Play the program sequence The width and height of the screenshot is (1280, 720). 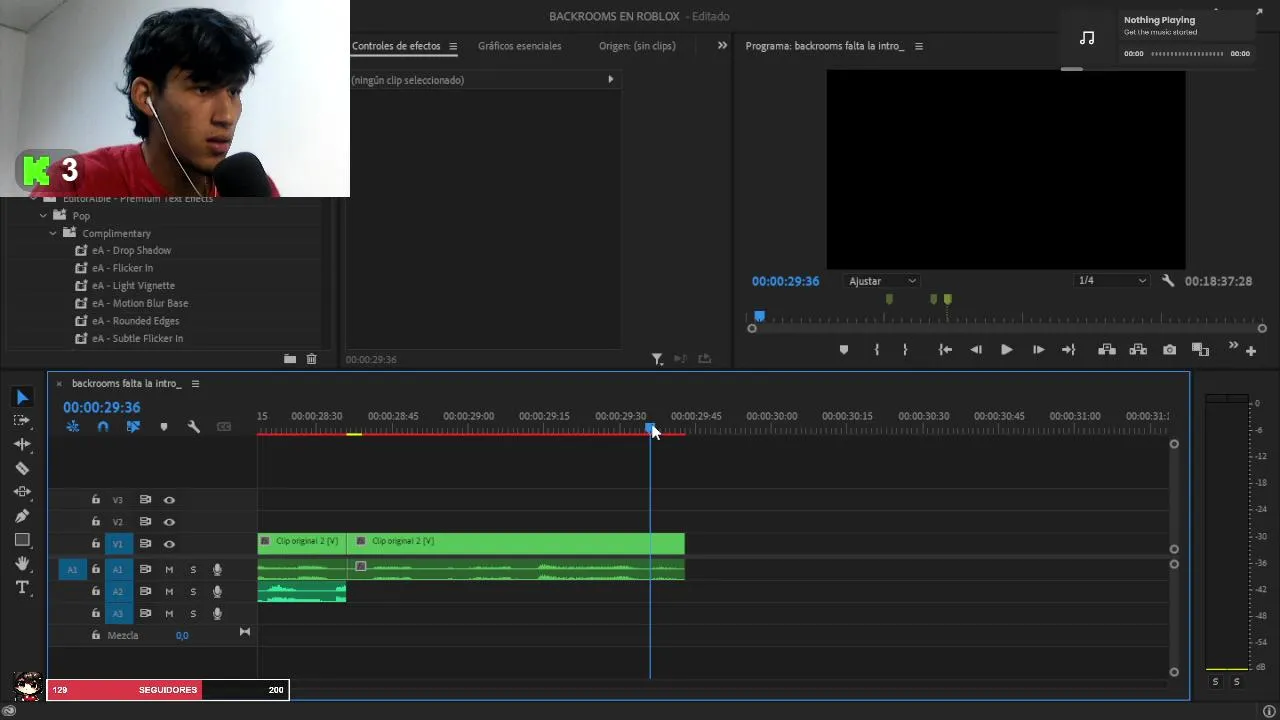point(1007,350)
